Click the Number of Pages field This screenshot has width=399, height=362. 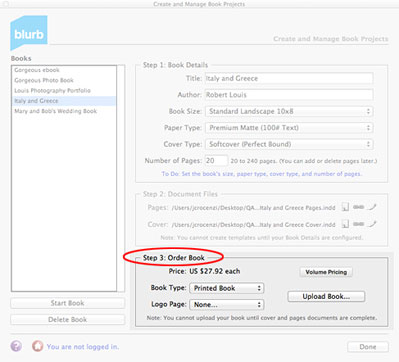[x=216, y=161]
